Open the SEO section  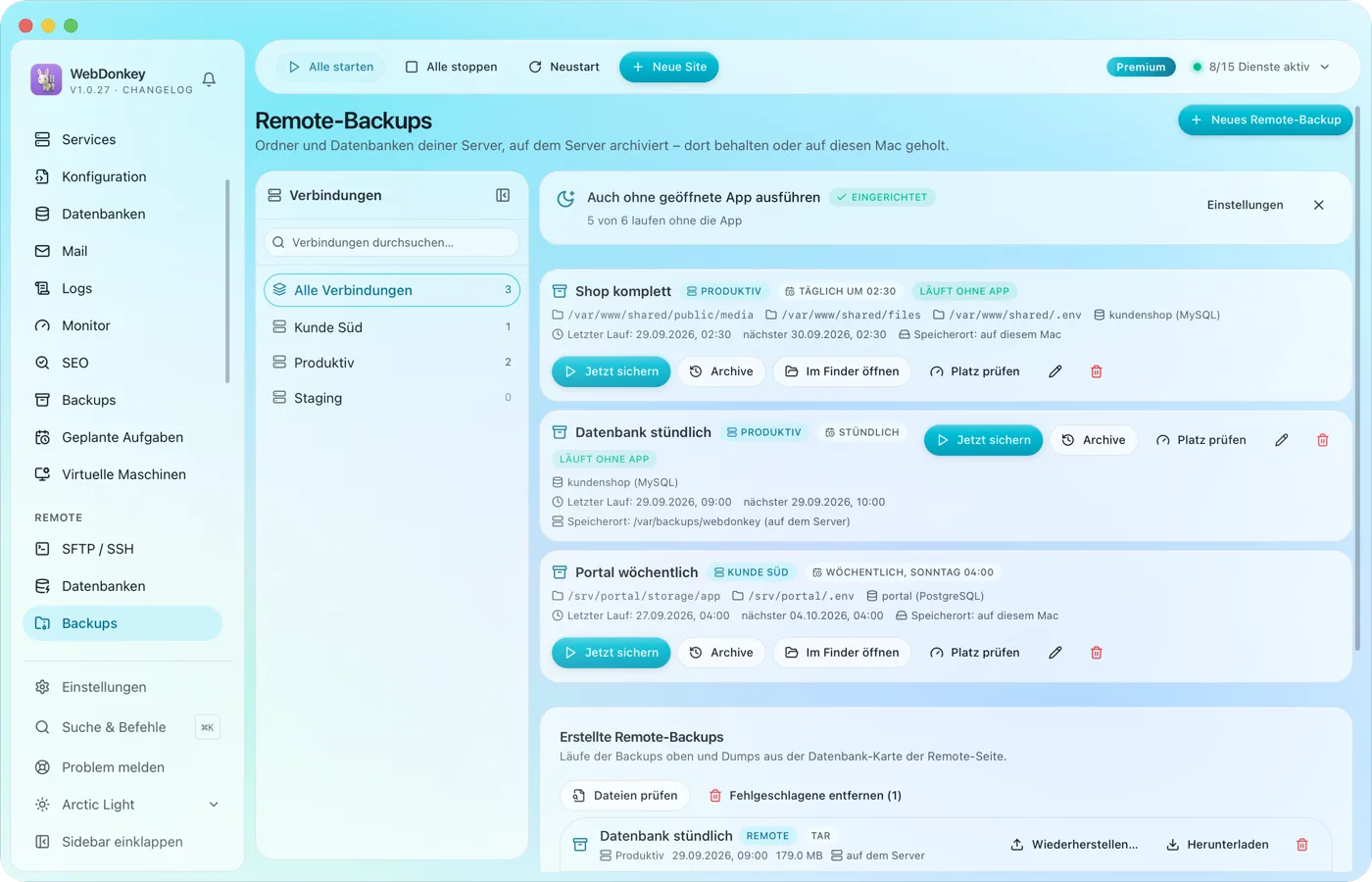(122, 363)
